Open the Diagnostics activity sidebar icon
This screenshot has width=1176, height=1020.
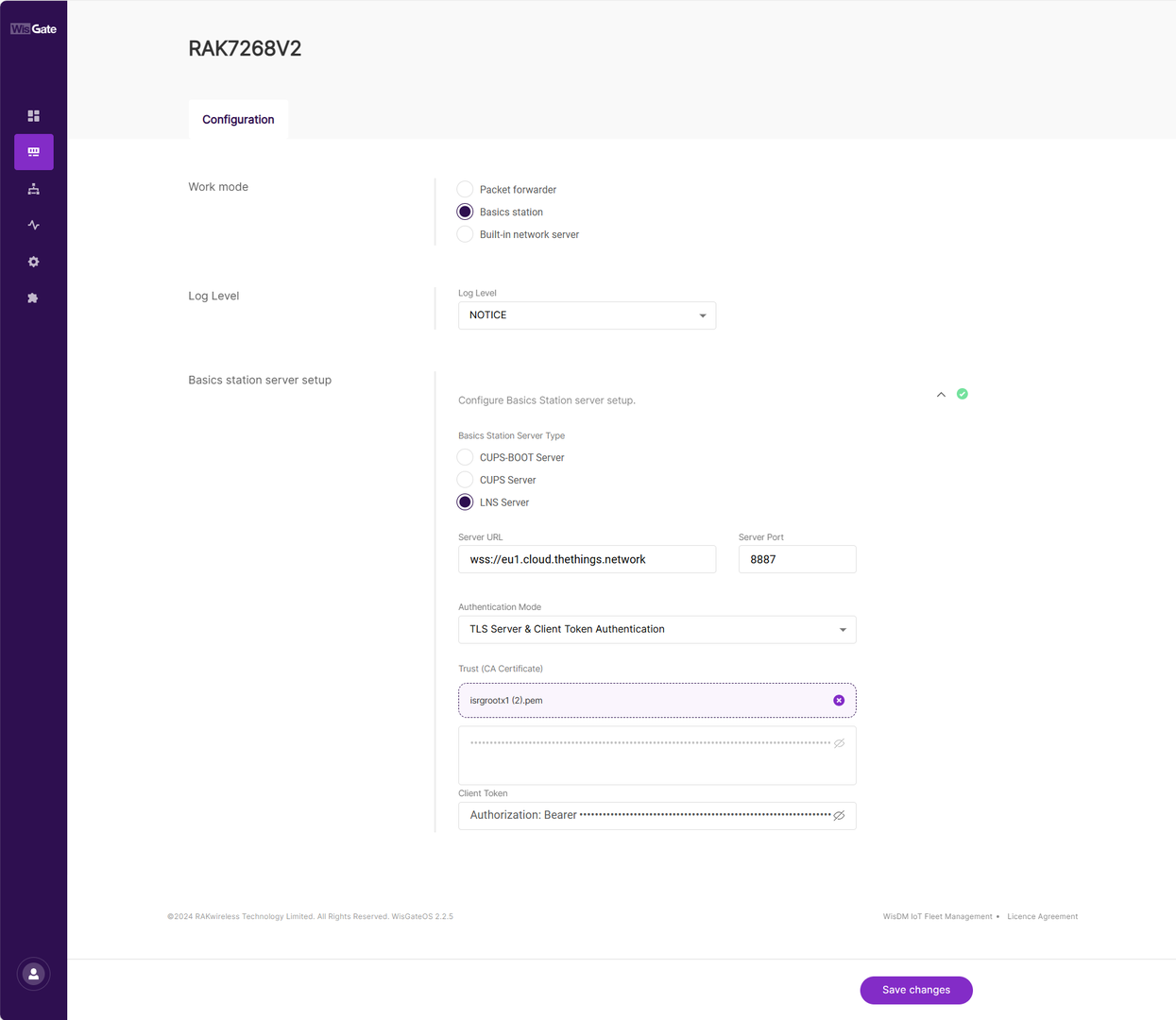[33, 225]
